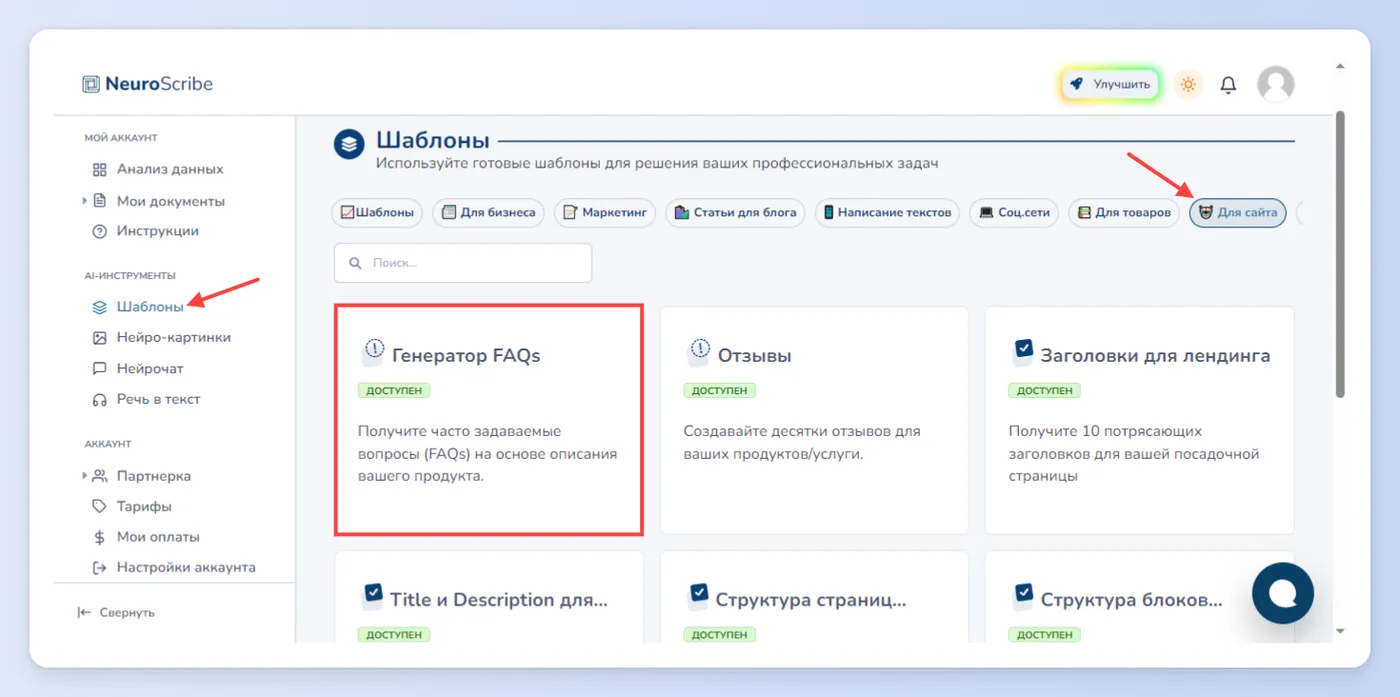
Task: Click the Шаблоны header round layers icon
Action: [349, 145]
